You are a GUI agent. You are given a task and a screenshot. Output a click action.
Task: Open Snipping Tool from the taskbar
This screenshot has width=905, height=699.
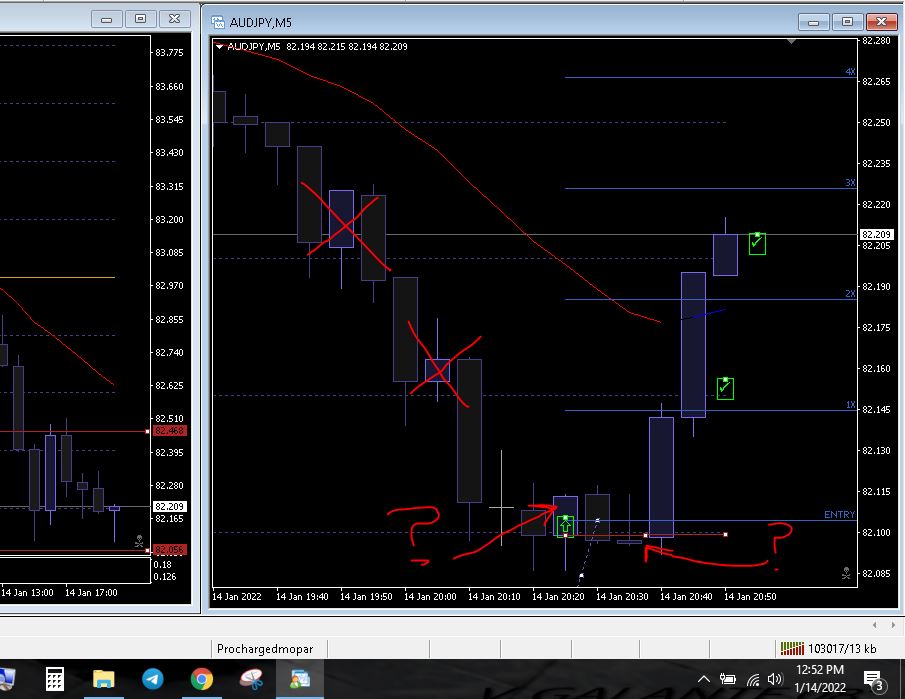point(251,679)
